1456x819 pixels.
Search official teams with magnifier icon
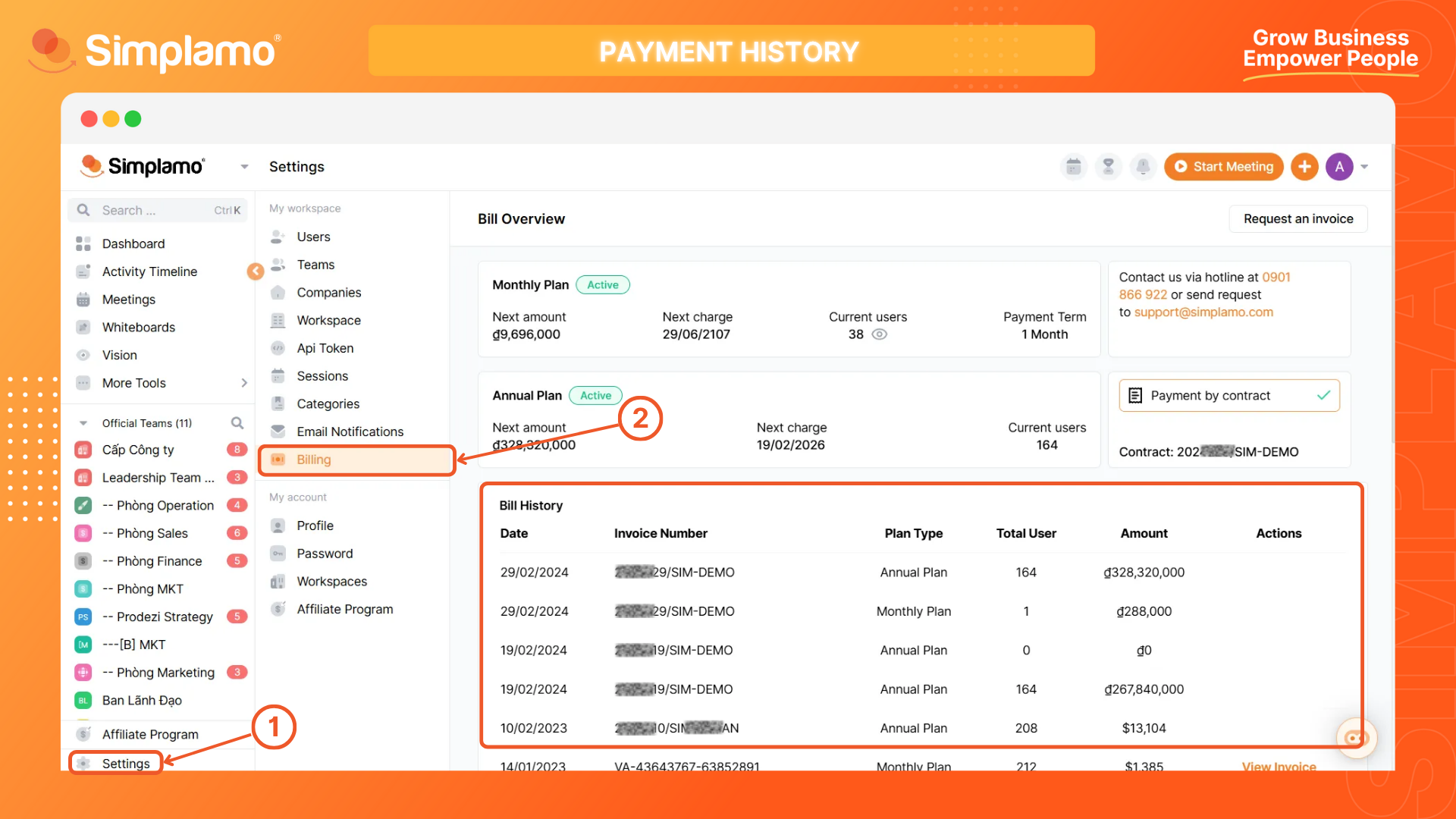click(x=237, y=423)
